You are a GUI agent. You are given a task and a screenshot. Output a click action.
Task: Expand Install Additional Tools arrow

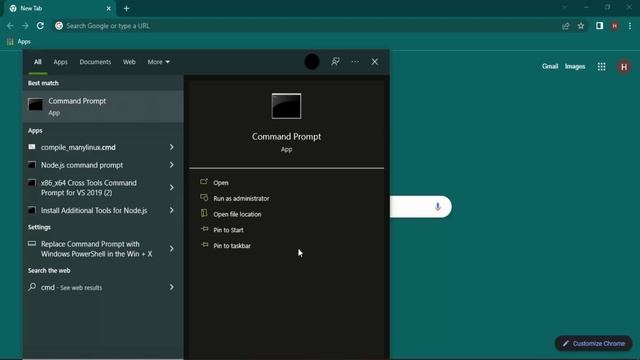171,210
